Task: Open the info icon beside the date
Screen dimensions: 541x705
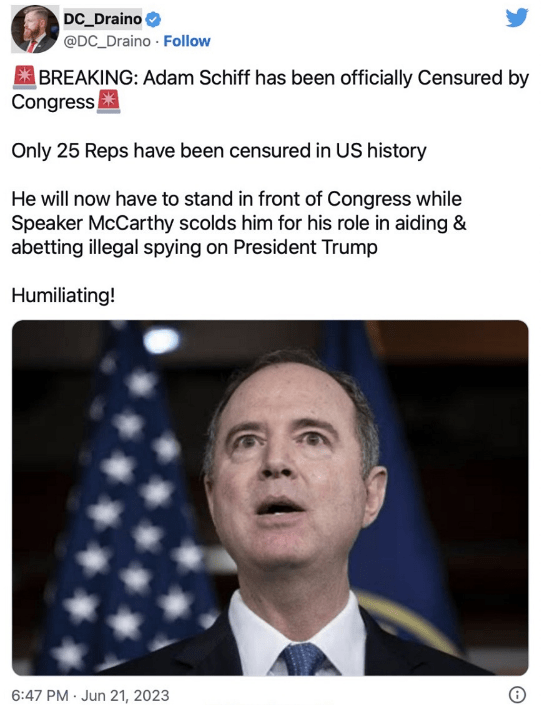Action: pyautogui.click(x=517, y=694)
